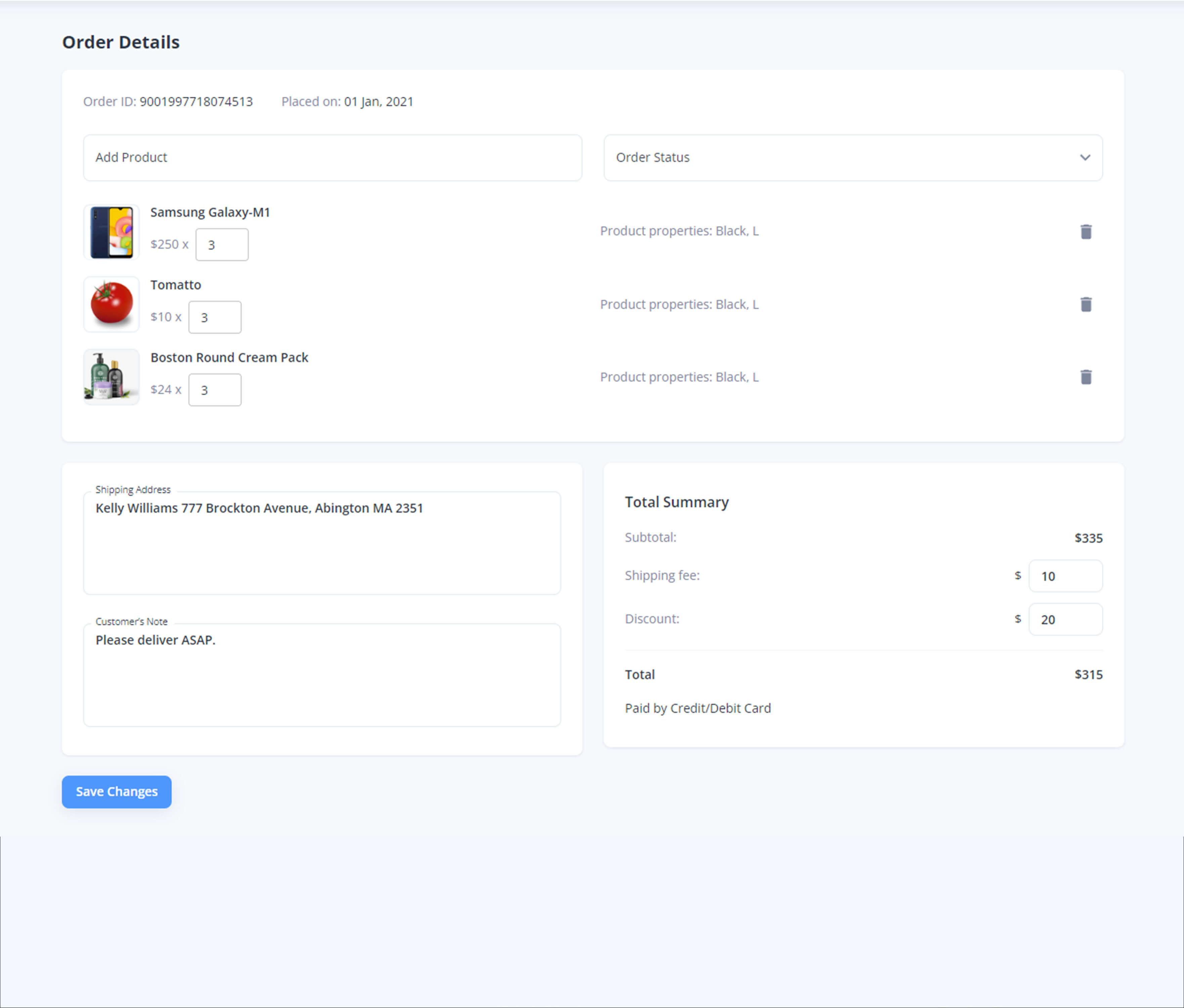
Task: Edit the Tomatto quantity field
Action: click(215, 317)
